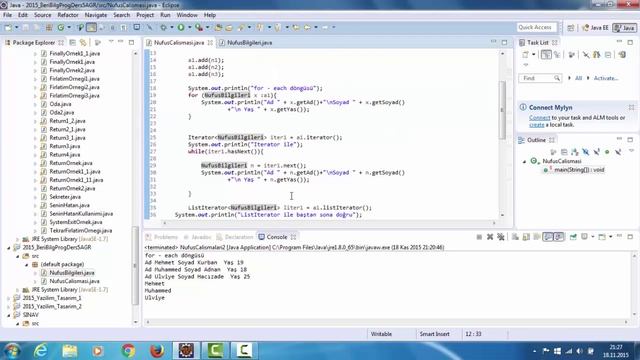640x360 pixels.
Task: Click the Connect link in Mylyn panel
Action: click(x=540, y=118)
